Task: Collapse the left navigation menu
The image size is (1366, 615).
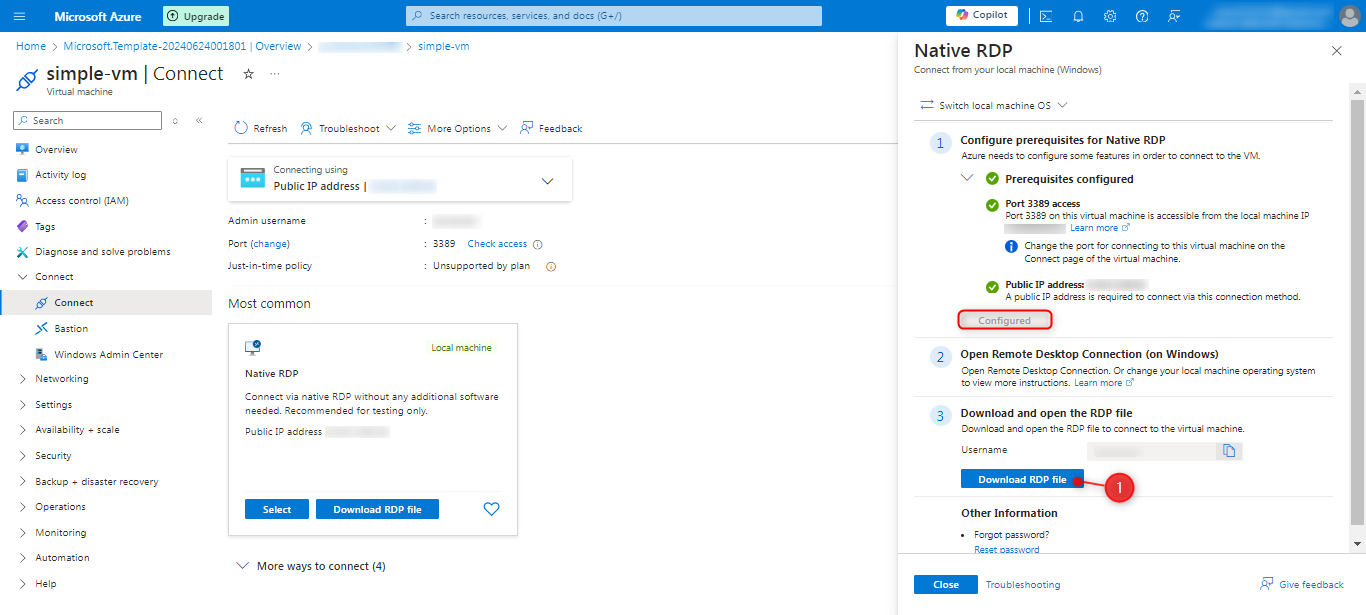Action: [199, 121]
